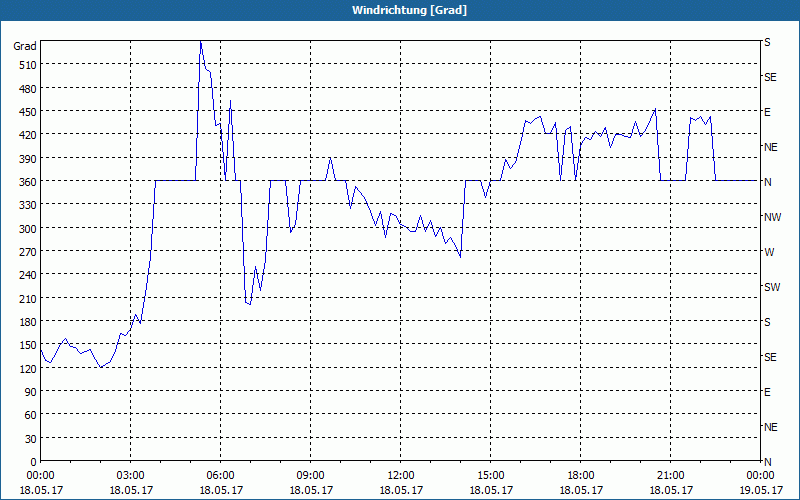Image resolution: width=800 pixels, height=500 pixels.
Task: Click the N compass label at 0 level
Action: point(767,462)
